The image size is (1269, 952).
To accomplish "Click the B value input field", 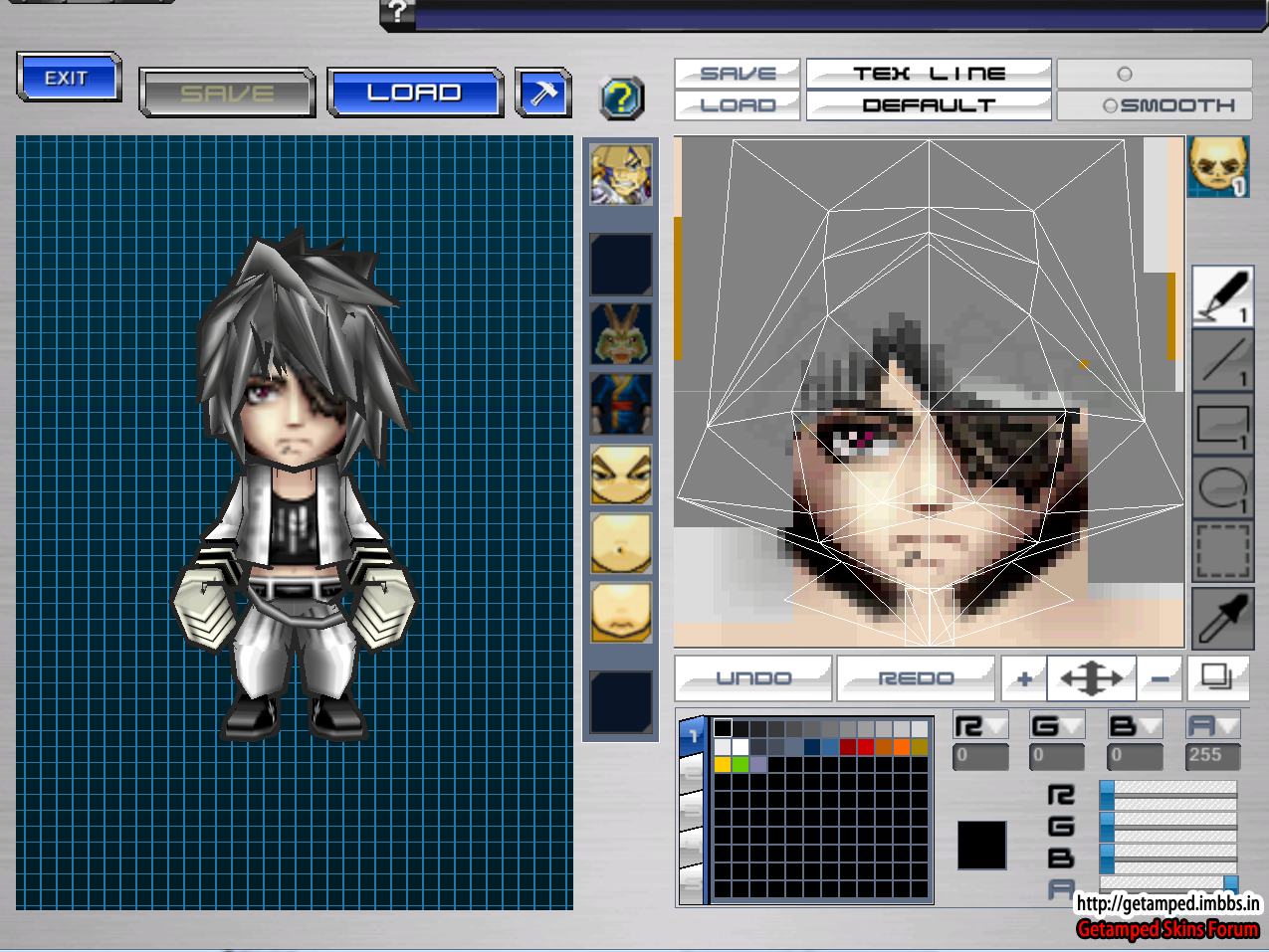I will pyautogui.click(x=1135, y=756).
